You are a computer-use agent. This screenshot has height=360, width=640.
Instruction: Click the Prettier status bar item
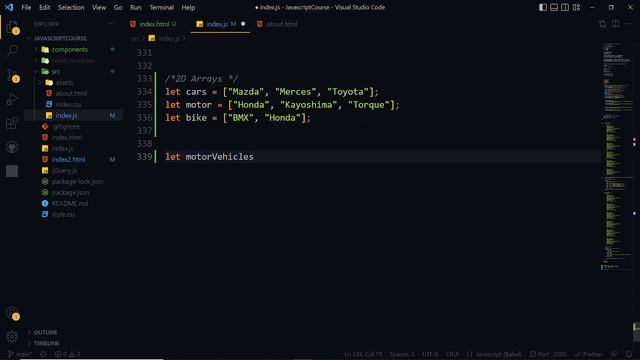click(x=588, y=354)
